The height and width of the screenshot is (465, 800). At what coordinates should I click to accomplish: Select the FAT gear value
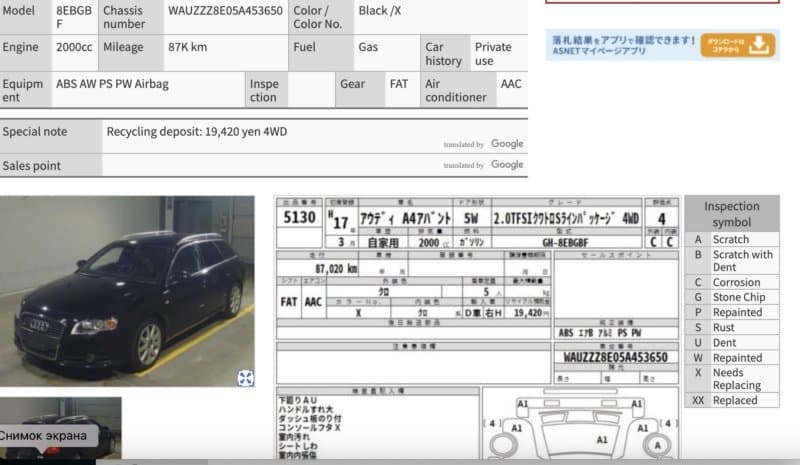pos(399,84)
